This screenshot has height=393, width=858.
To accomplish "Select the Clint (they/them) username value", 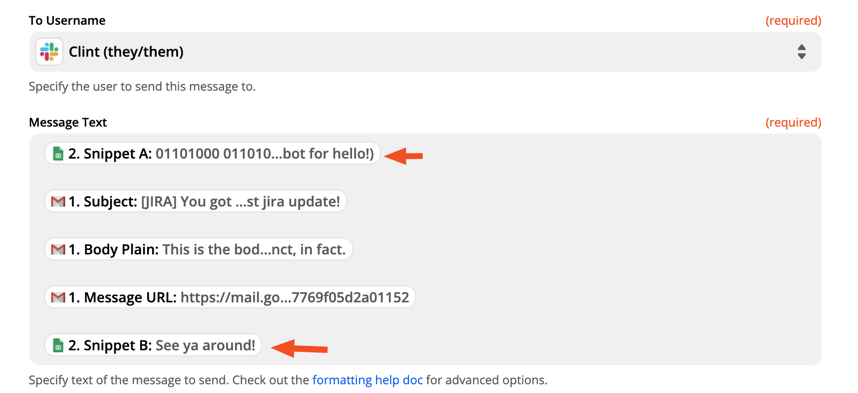I will (126, 52).
